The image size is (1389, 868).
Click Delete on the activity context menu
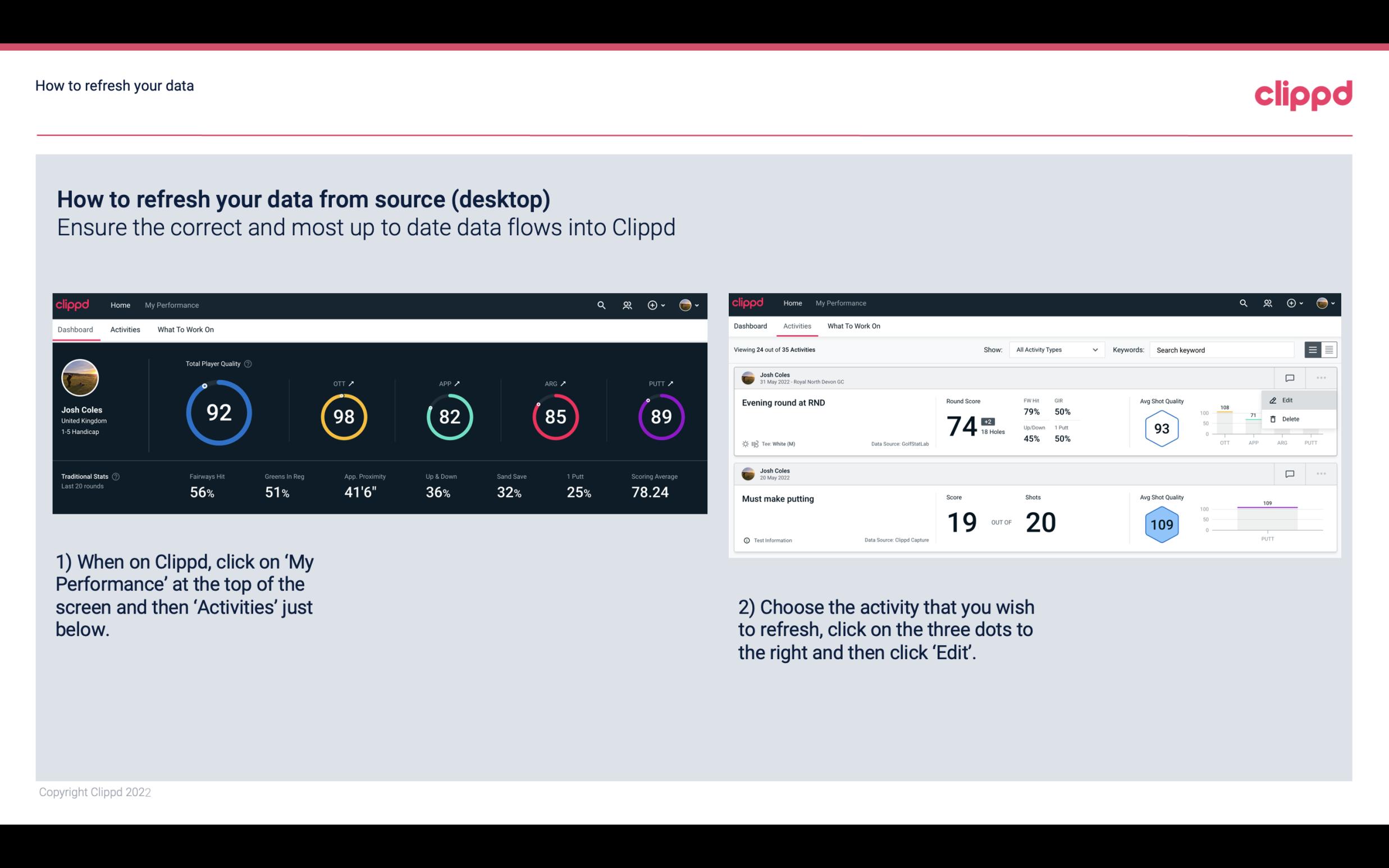click(x=1291, y=419)
